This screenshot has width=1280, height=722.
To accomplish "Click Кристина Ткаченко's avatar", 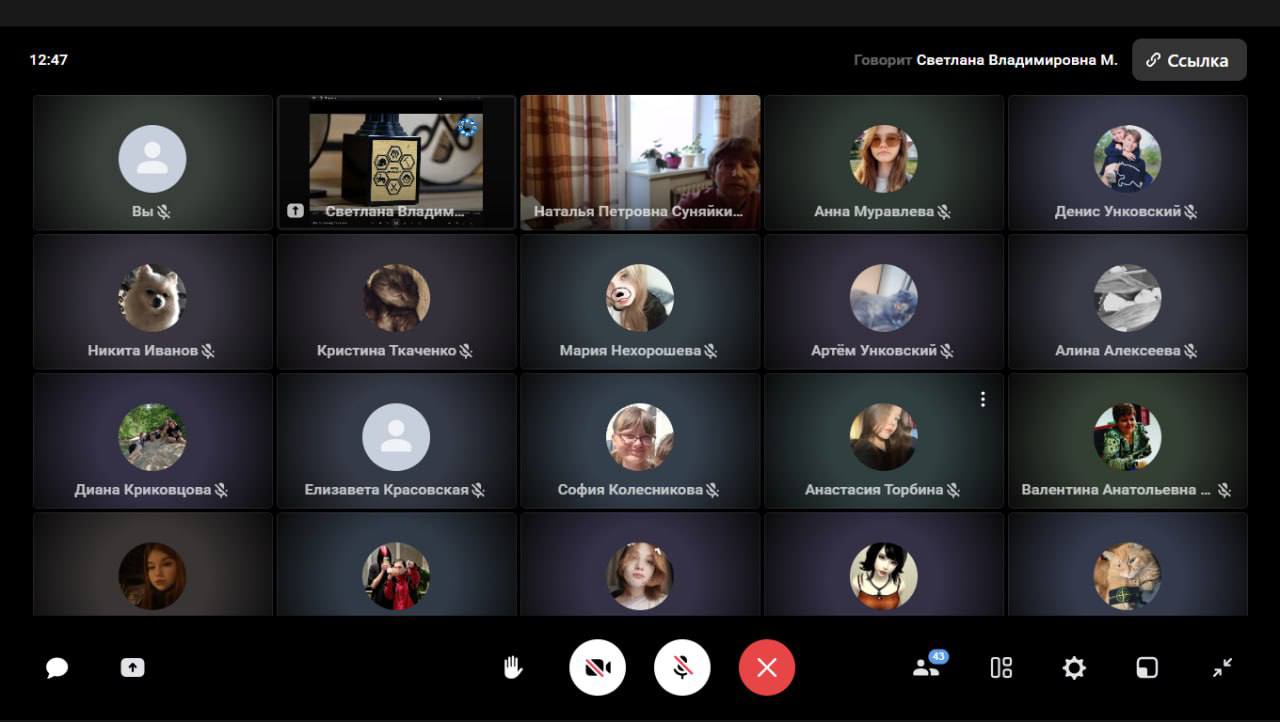I will pyautogui.click(x=396, y=298).
